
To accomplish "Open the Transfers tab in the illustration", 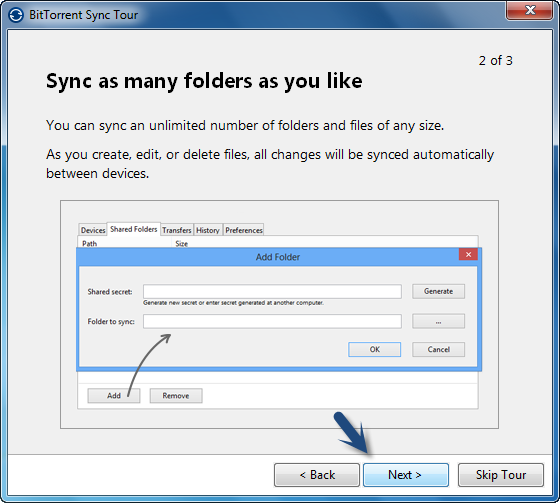I will click(x=177, y=230).
